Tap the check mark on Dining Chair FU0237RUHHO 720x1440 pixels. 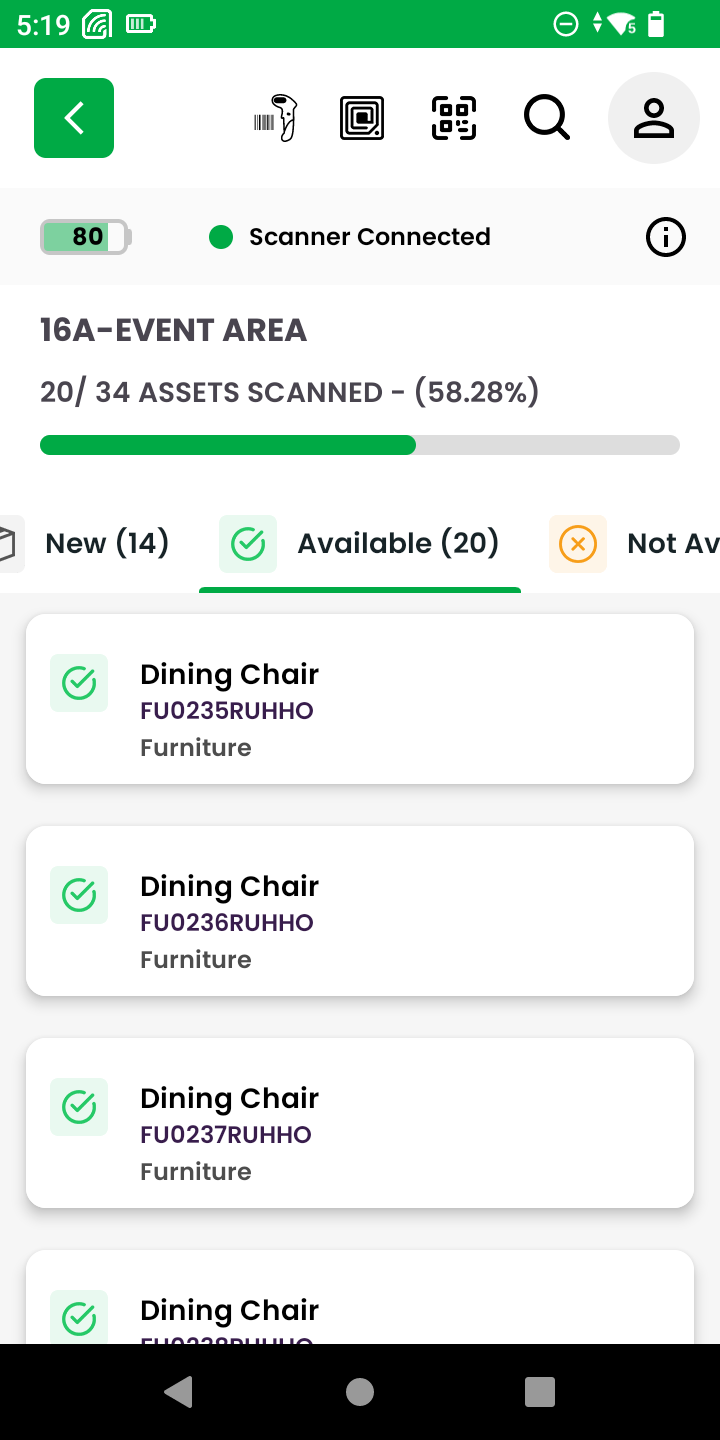[x=79, y=1107]
